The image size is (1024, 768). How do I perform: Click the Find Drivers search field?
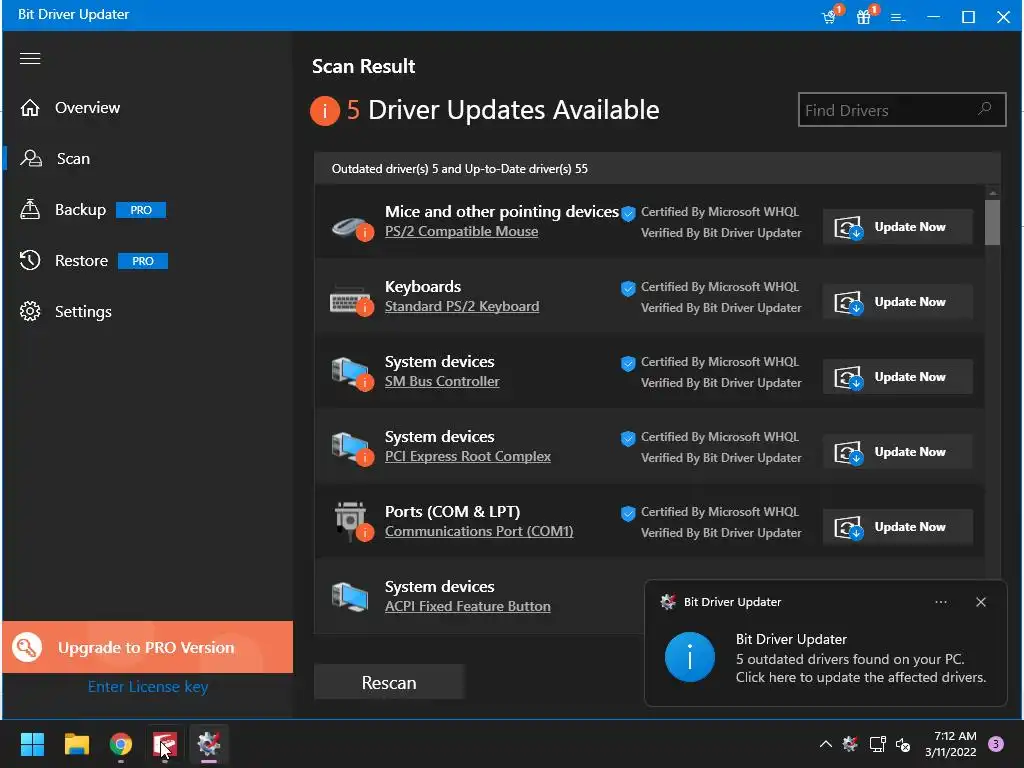[902, 110]
